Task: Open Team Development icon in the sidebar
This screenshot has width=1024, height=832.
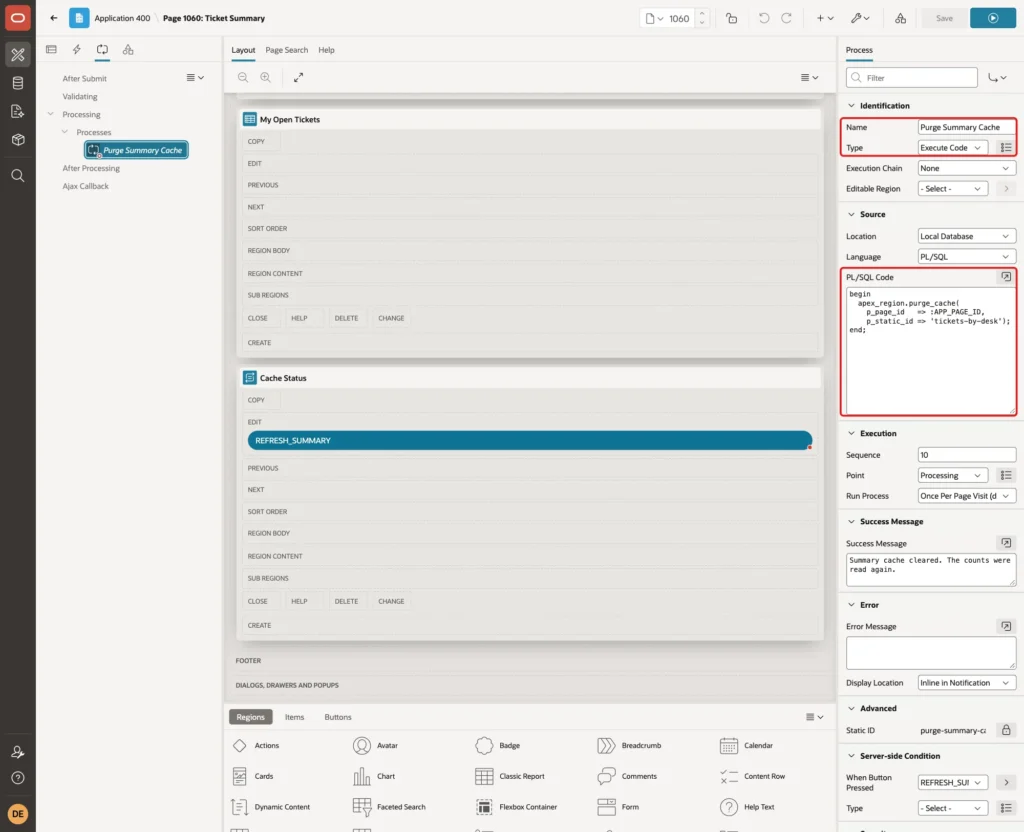Action: tap(18, 111)
